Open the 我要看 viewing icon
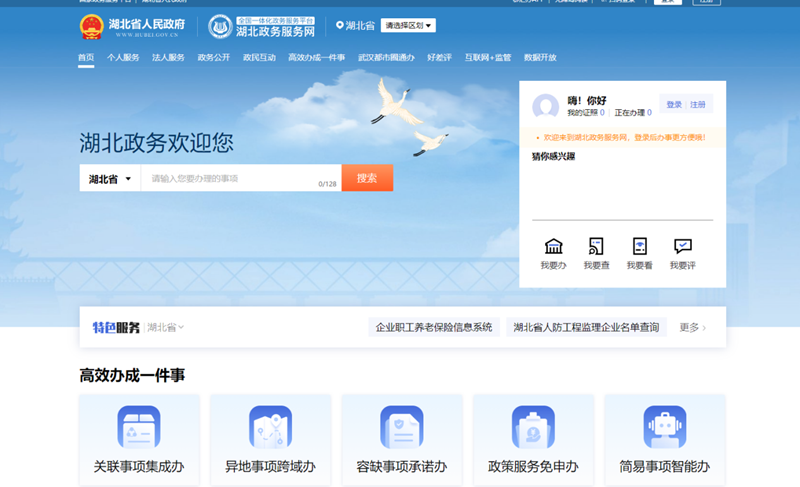 [639, 246]
